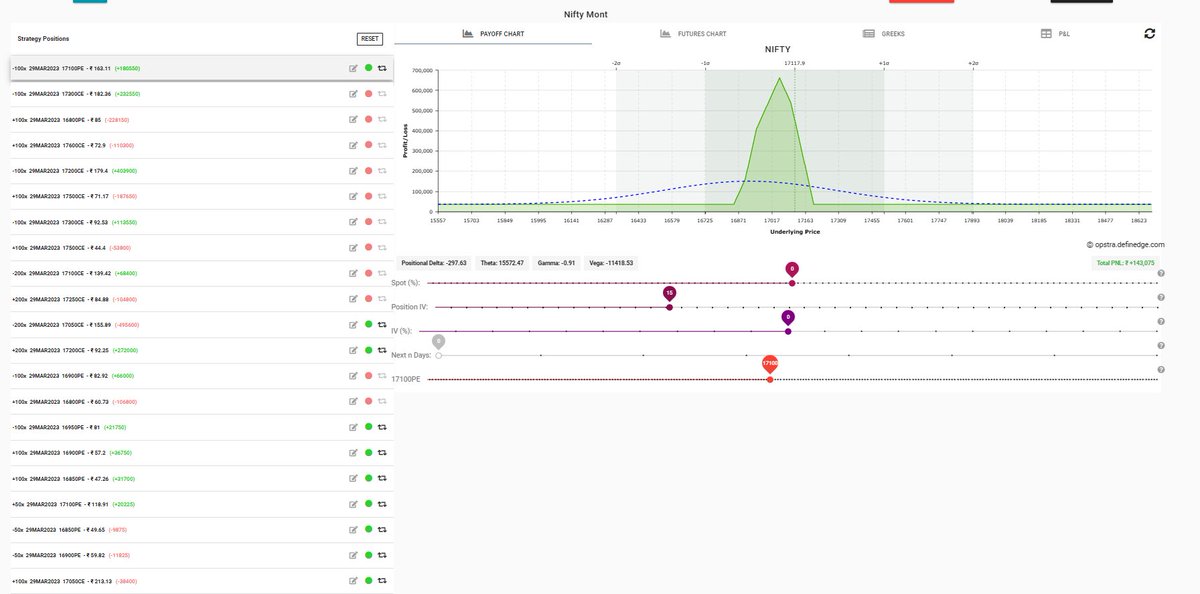Click swap icon on 17300CE ₹92.53 row
1200x594 pixels.
click(382, 222)
